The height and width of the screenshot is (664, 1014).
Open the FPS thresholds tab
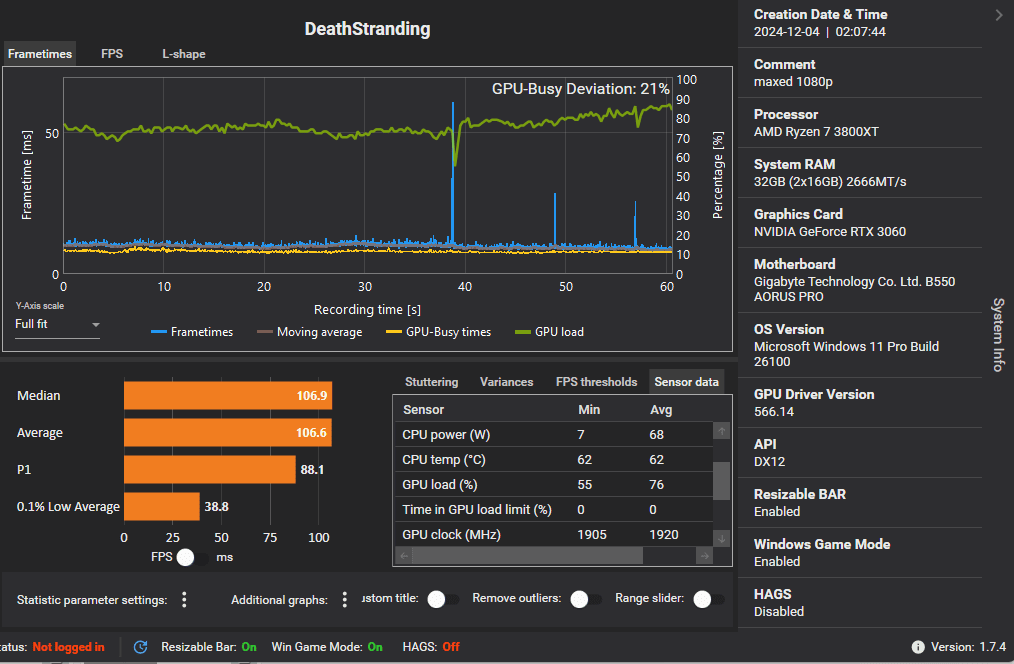coord(596,381)
